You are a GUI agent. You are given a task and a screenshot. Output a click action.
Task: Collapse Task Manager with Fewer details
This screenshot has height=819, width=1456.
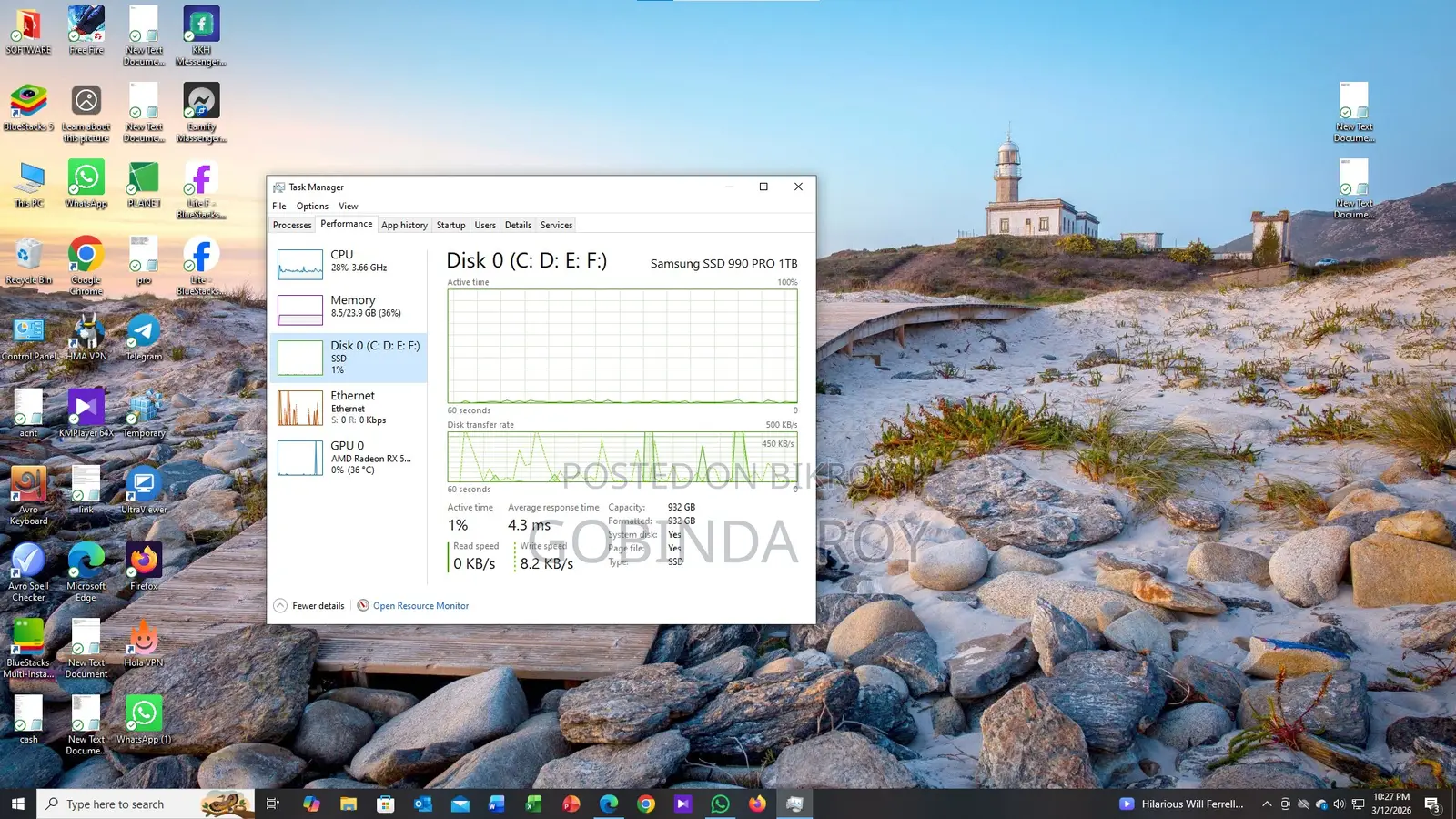[x=308, y=605]
